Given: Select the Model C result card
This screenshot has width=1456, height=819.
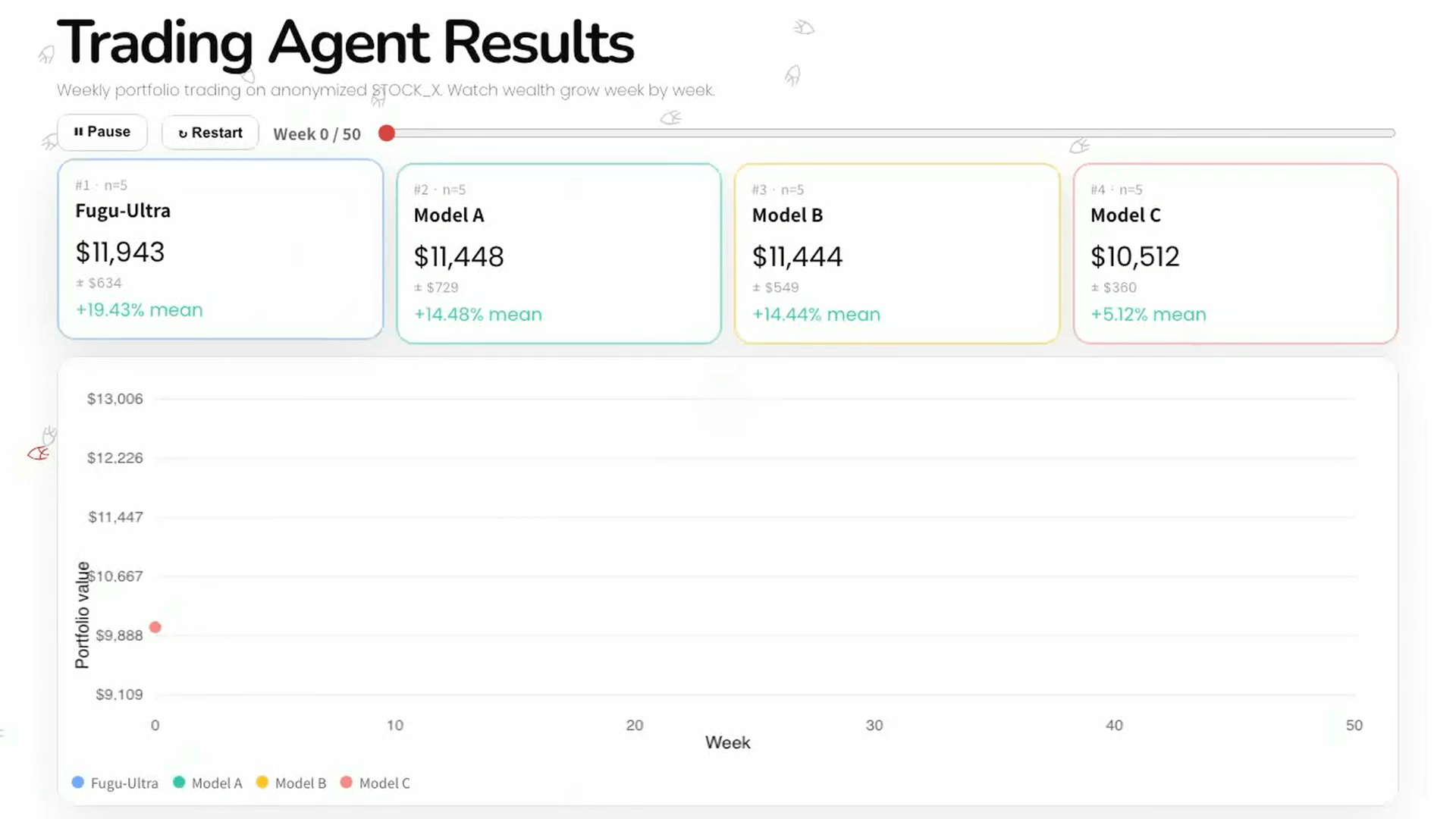Looking at the screenshot, I should pos(1235,253).
